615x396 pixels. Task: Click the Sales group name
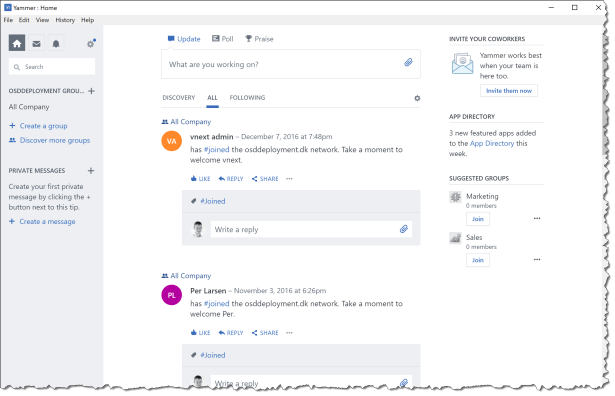point(474,238)
